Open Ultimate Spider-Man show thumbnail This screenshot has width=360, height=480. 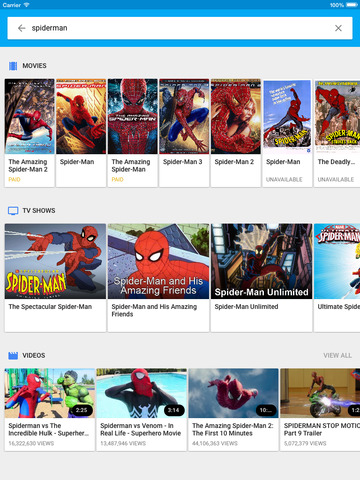coord(337,261)
